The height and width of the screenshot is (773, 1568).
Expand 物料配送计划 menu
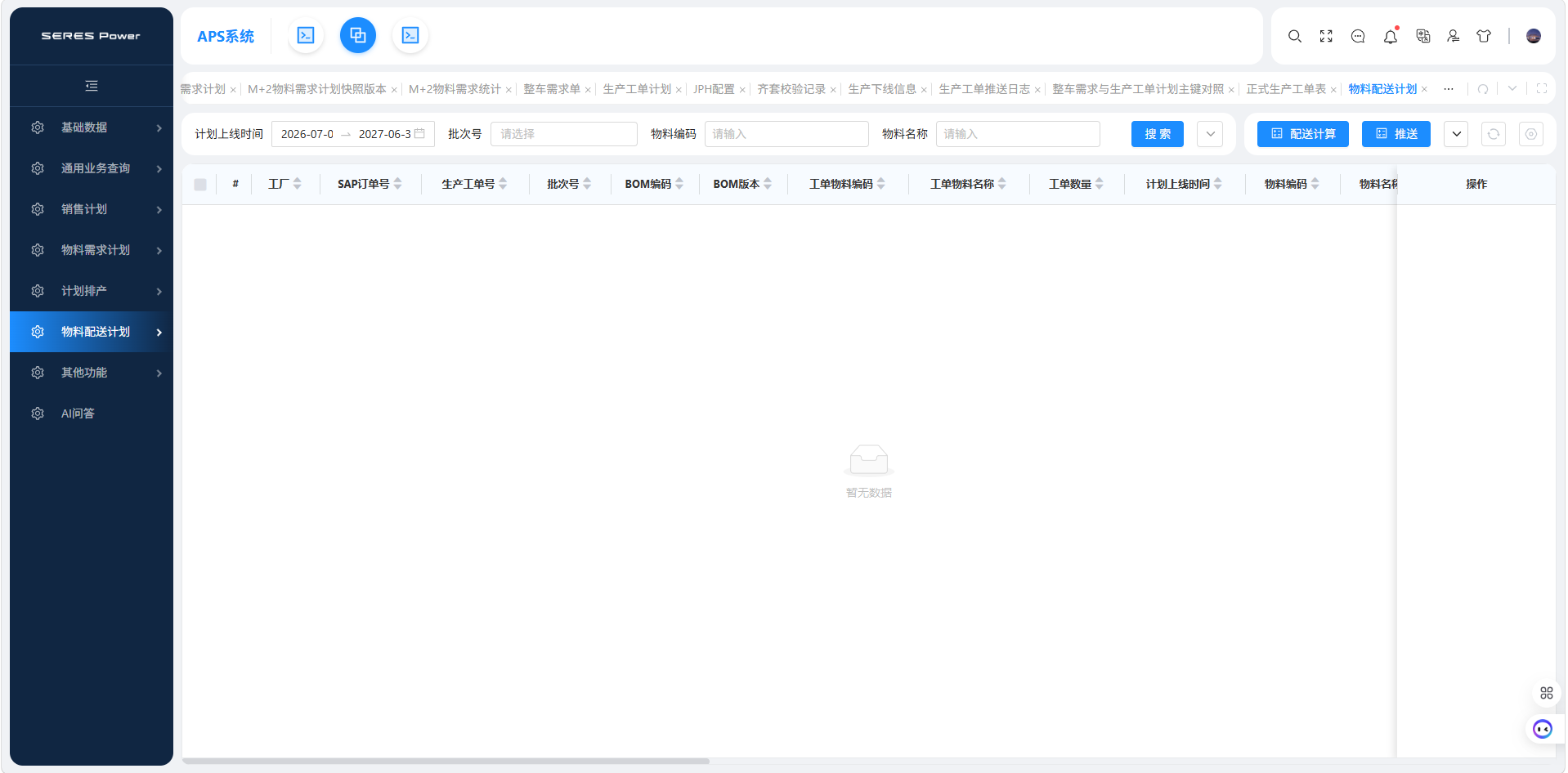click(x=92, y=332)
